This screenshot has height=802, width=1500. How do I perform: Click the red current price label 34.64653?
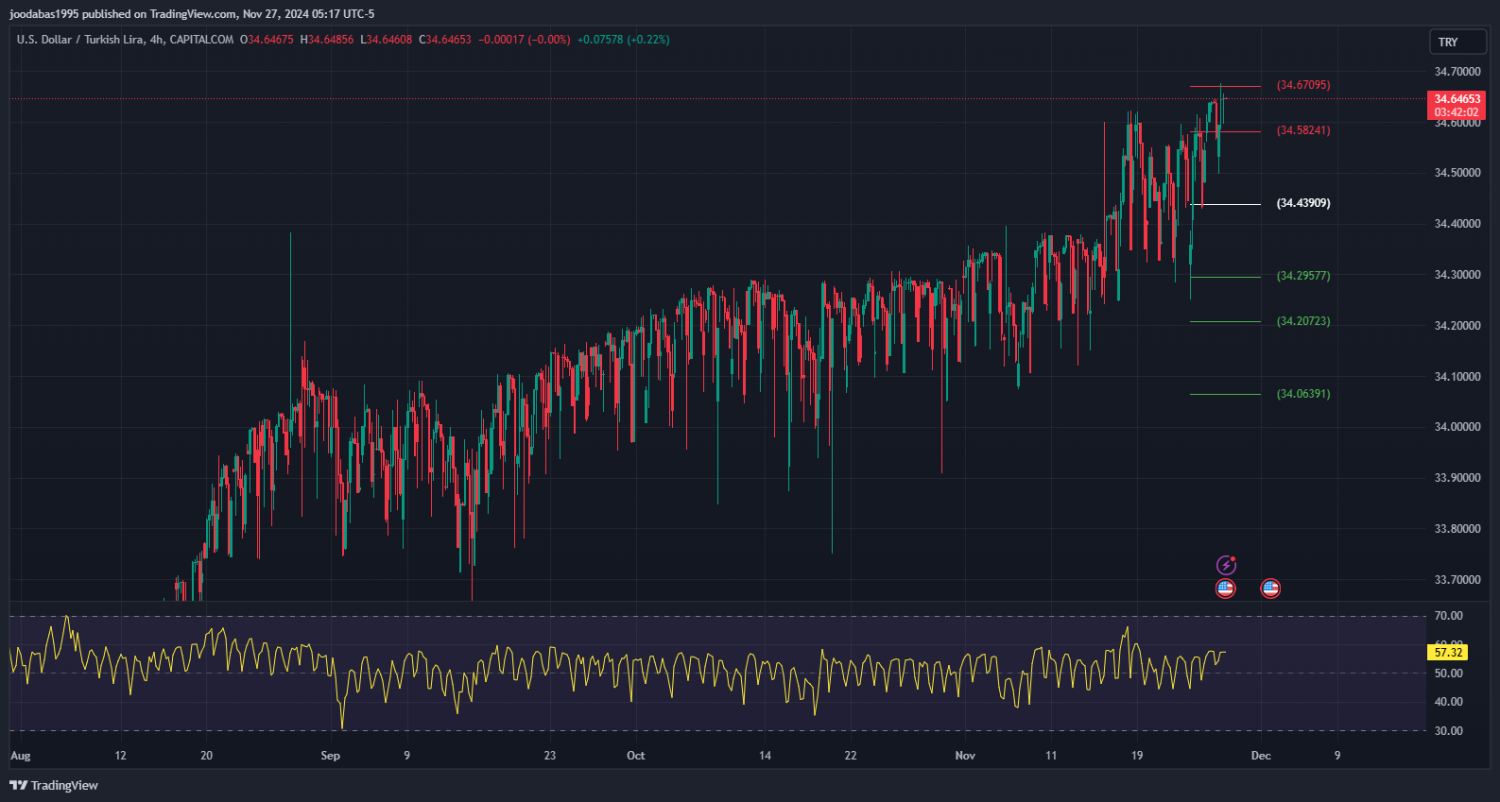(x=1456, y=99)
